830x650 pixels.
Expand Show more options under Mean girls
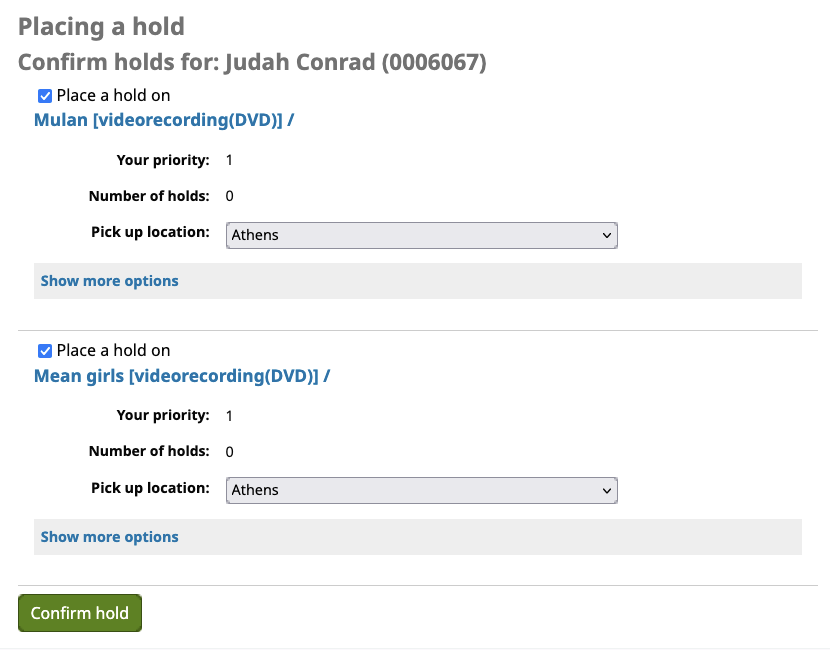click(x=109, y=537)
